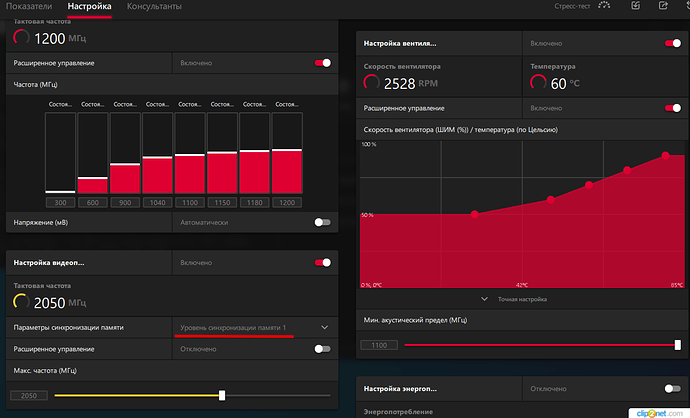690x418 pixels.
Task: Click the 2050 МГц memory clock reading
Action: 60,303
